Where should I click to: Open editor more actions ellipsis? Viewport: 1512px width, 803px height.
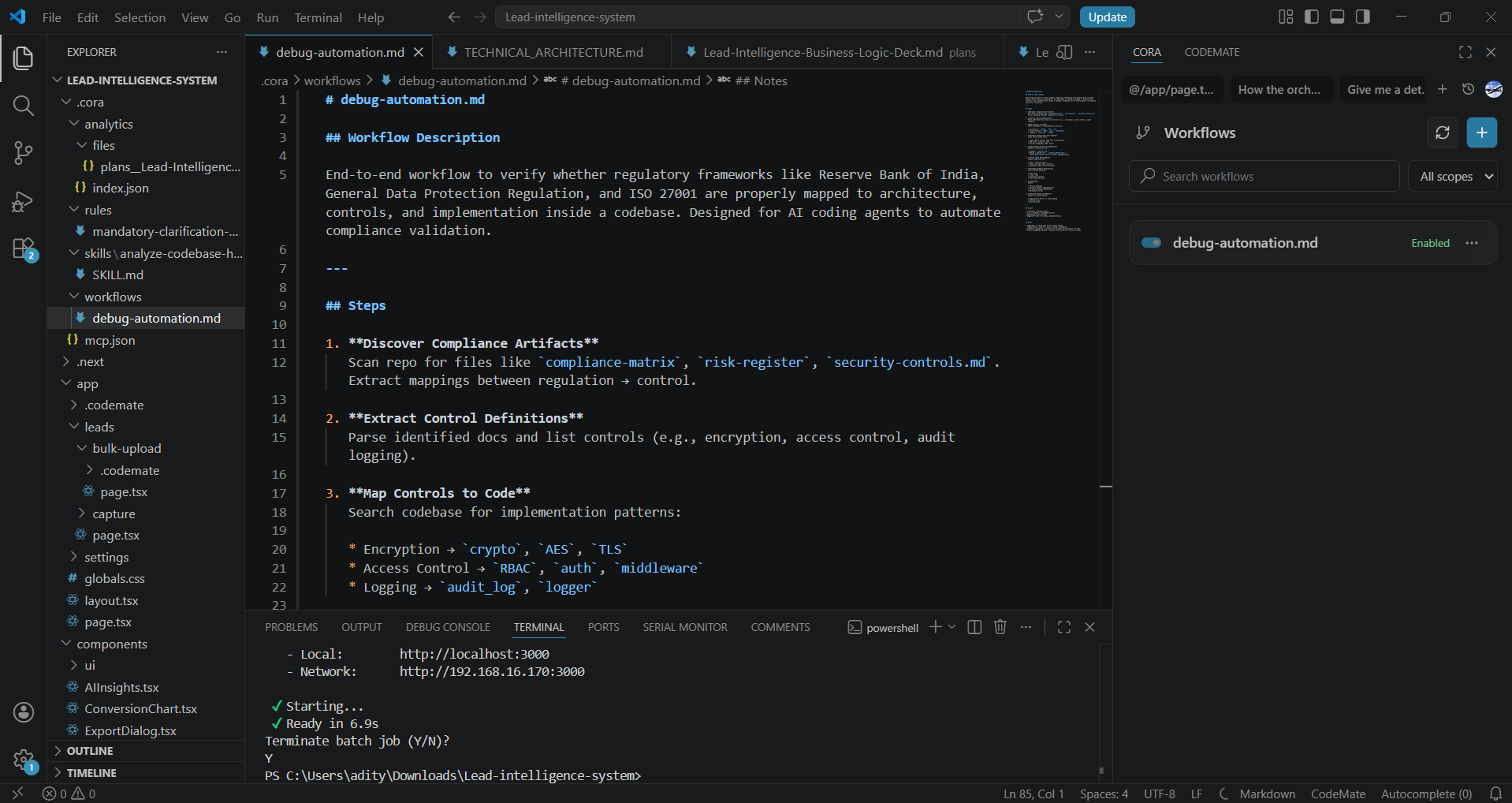pos(1089,52)
